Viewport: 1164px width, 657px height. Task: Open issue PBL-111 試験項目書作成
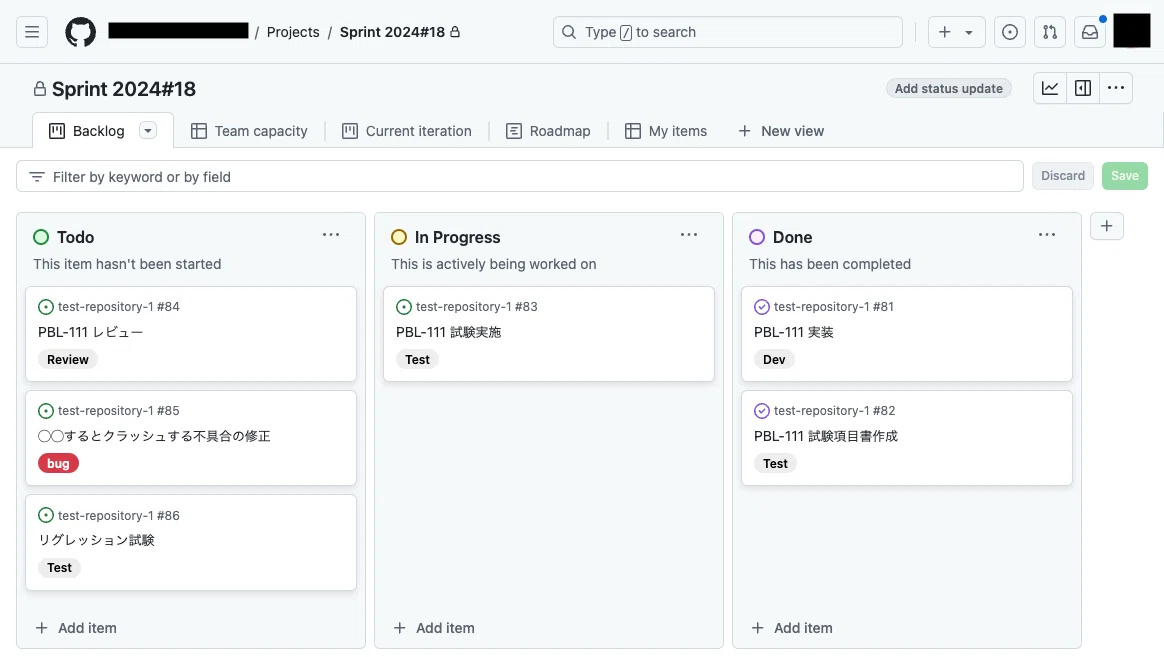pos(825,436)
